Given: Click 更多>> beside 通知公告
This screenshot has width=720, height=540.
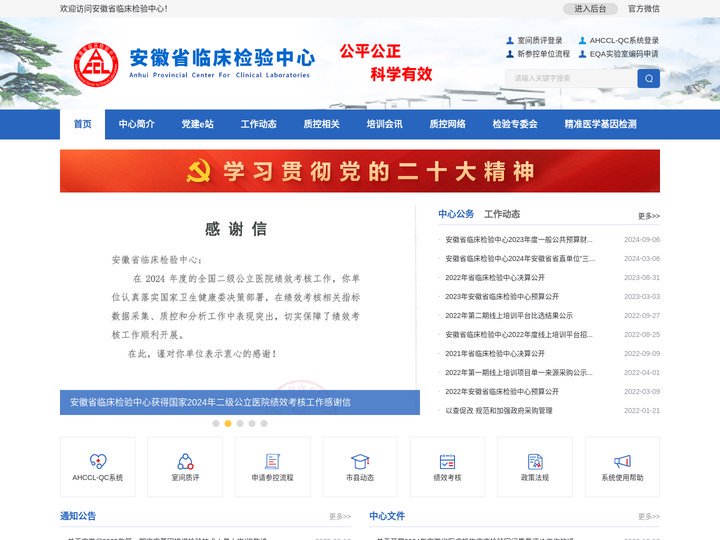Looking at the screenshot, I should [340, 517].
